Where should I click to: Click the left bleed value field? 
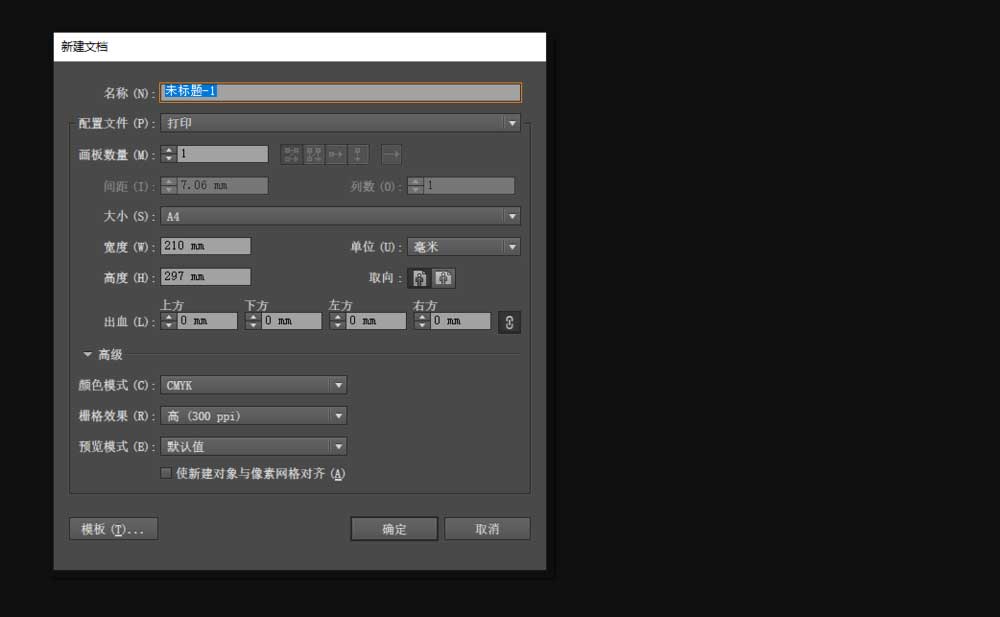tap(376, 321)
